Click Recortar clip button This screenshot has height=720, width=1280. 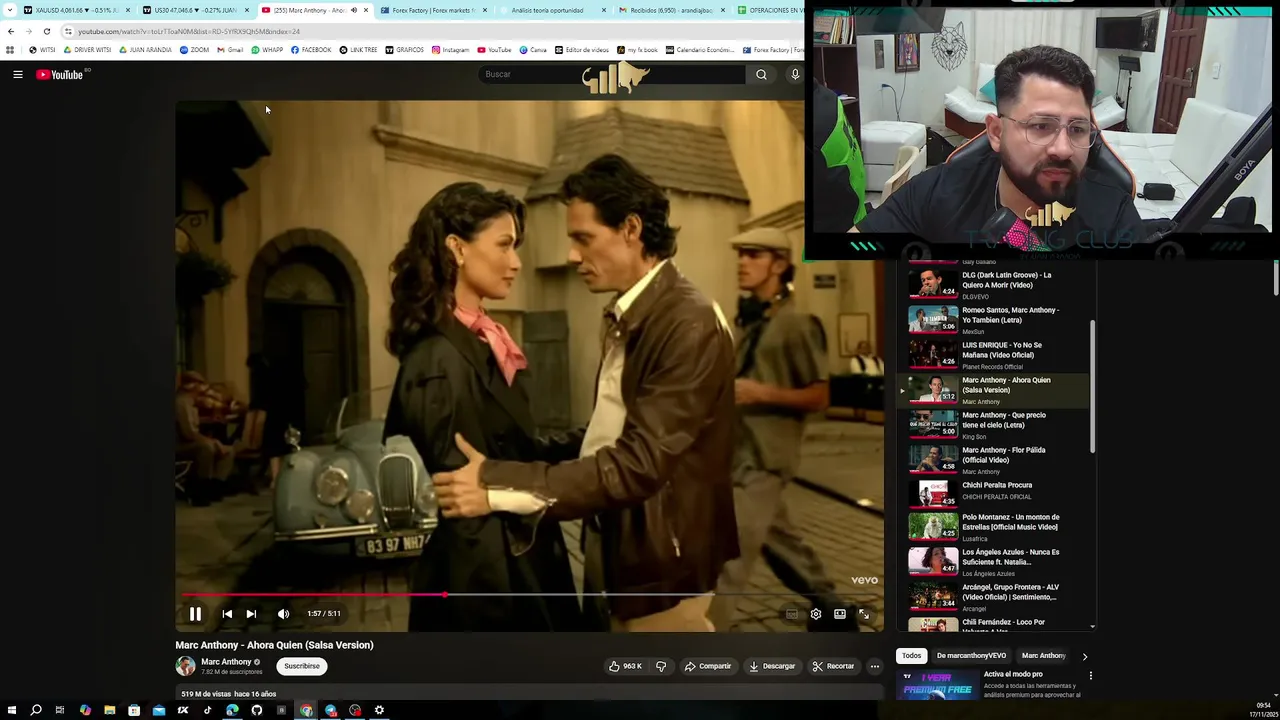point(833,666)
